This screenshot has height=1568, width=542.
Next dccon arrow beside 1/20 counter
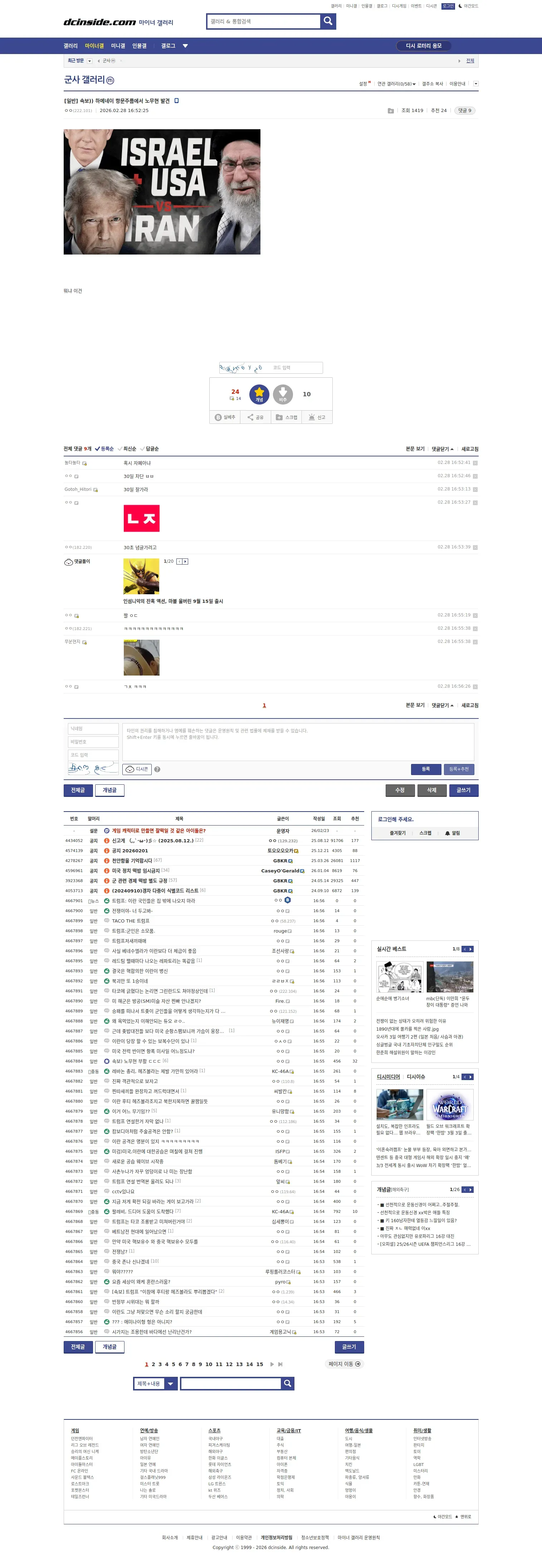[186, 561]
